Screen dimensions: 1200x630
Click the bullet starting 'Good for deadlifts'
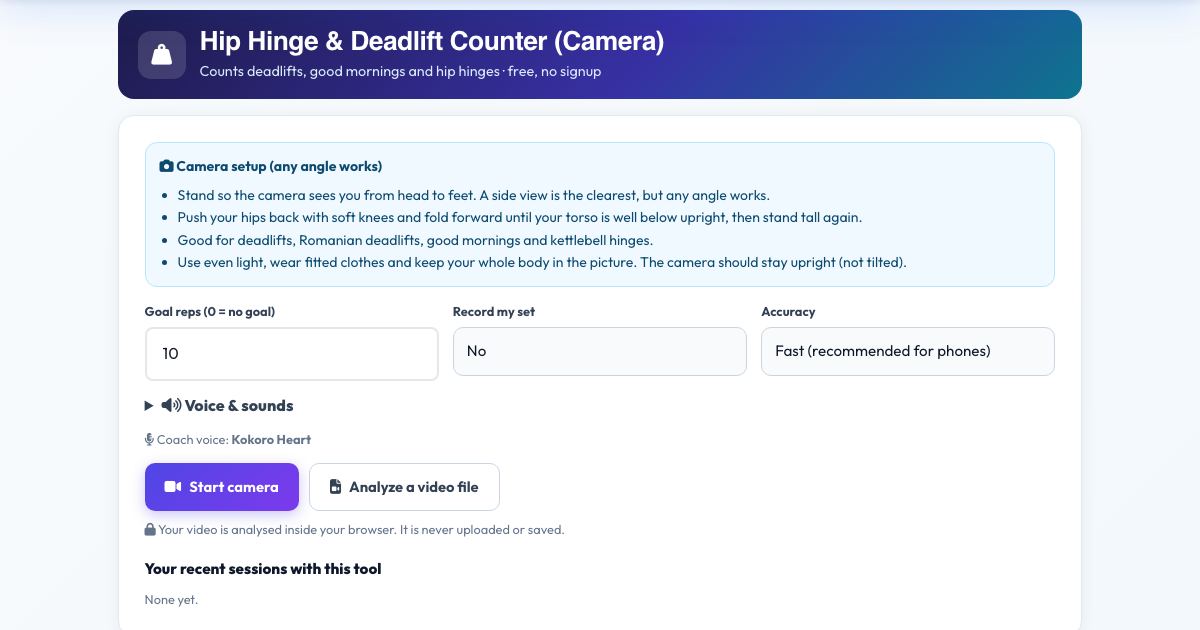415,240
